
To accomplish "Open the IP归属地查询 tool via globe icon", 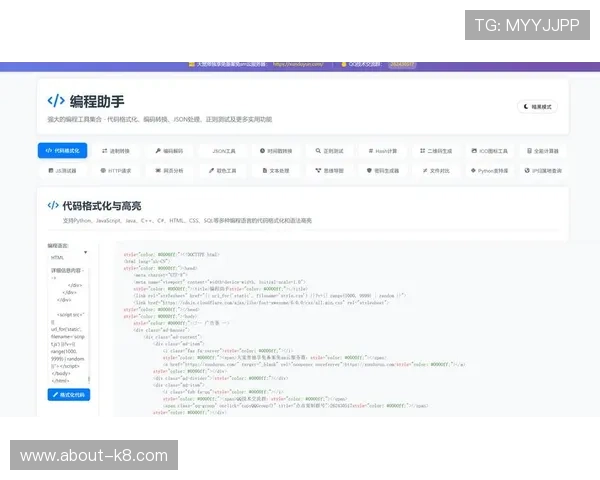I will point(543,171).
